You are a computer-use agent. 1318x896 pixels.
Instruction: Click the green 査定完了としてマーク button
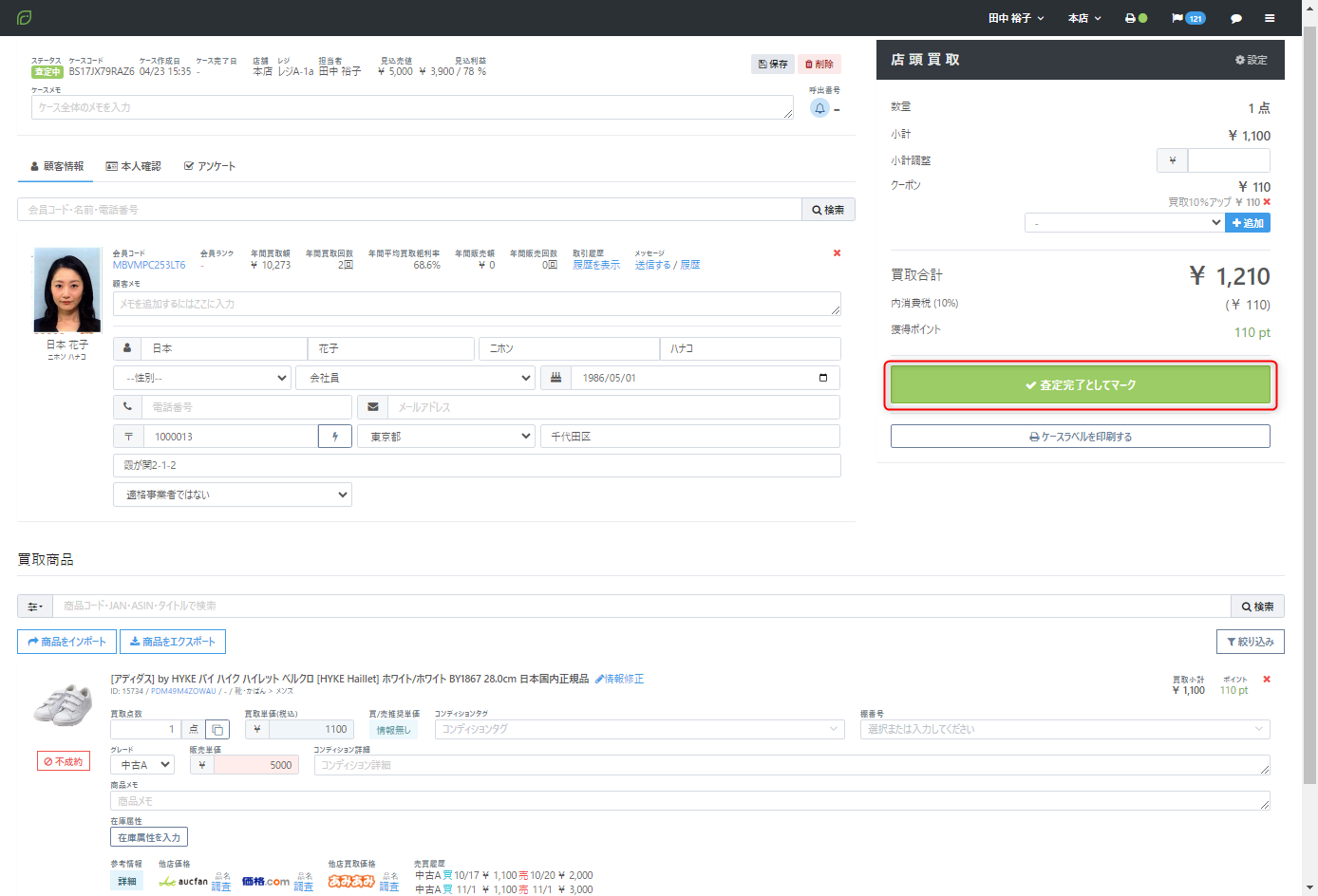click(x=1080, y=385)
